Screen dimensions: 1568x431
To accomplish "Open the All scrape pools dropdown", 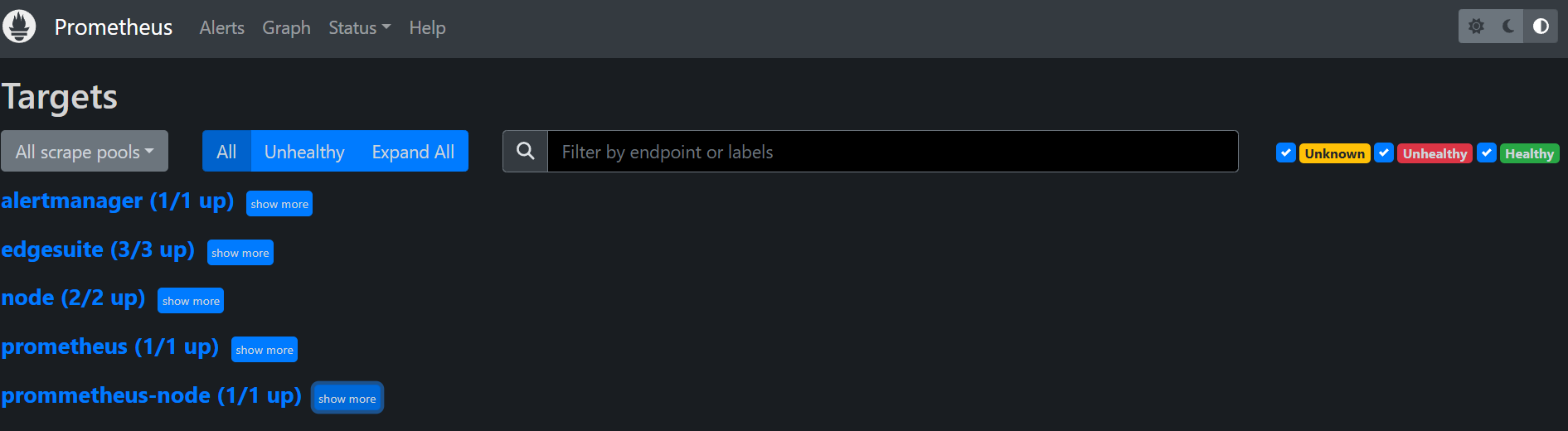I will pos(85,152).
